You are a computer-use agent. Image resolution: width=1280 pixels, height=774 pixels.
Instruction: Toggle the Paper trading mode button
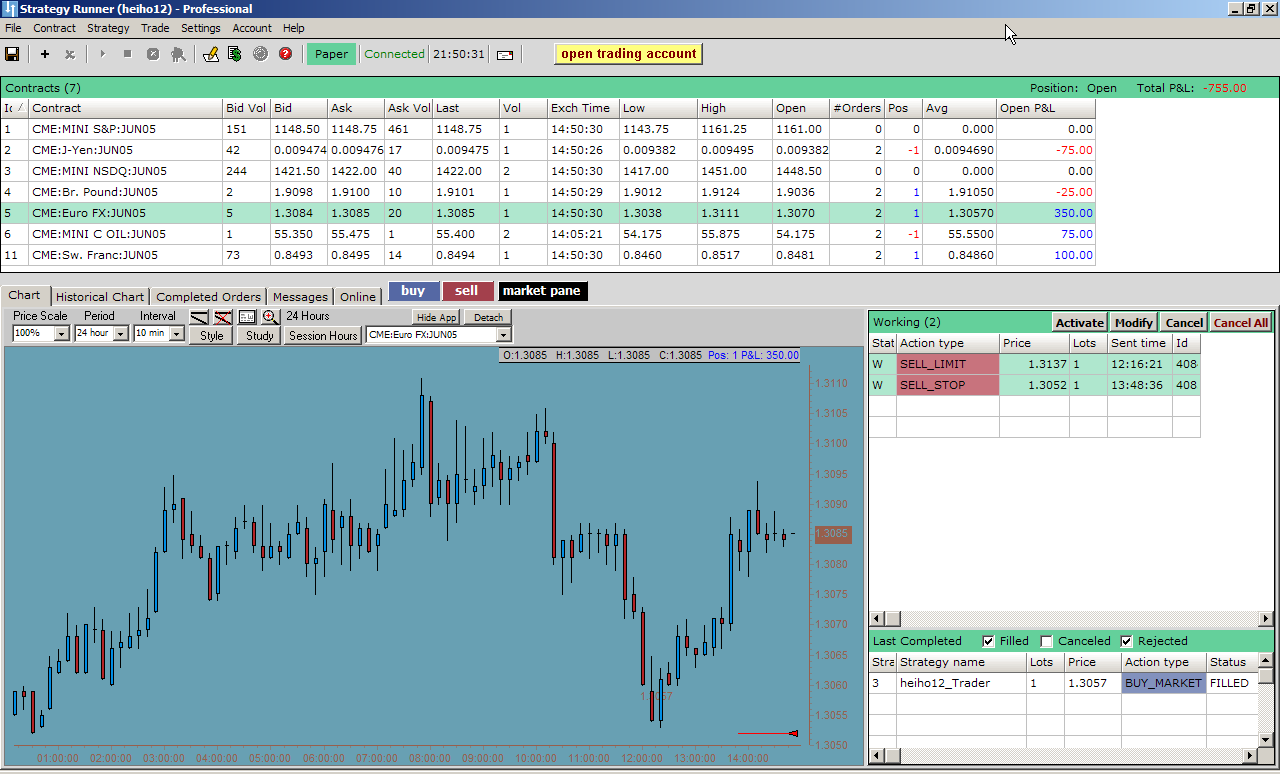coord(331,54)
